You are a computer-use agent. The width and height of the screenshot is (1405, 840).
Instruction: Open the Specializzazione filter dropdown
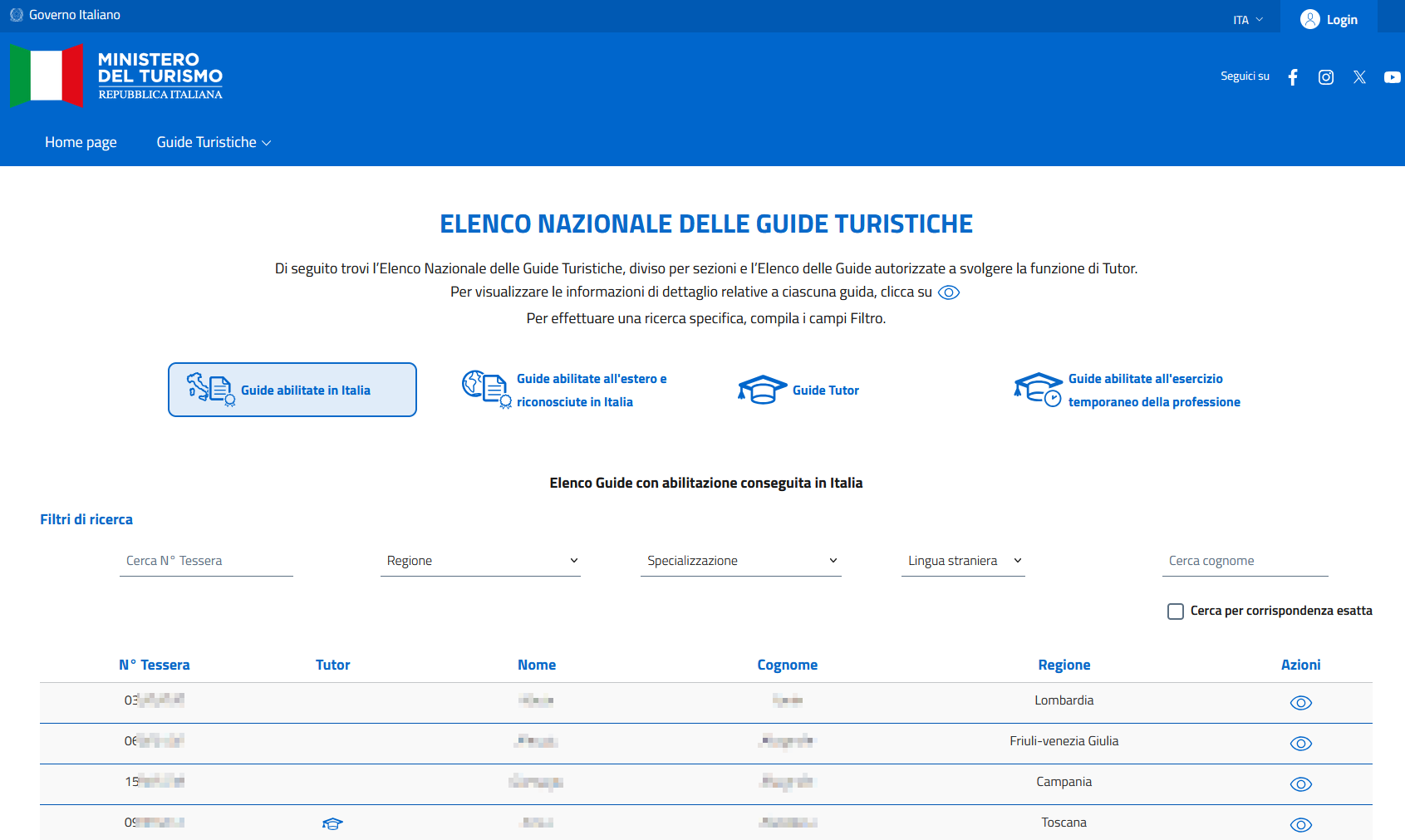[740, 561]
